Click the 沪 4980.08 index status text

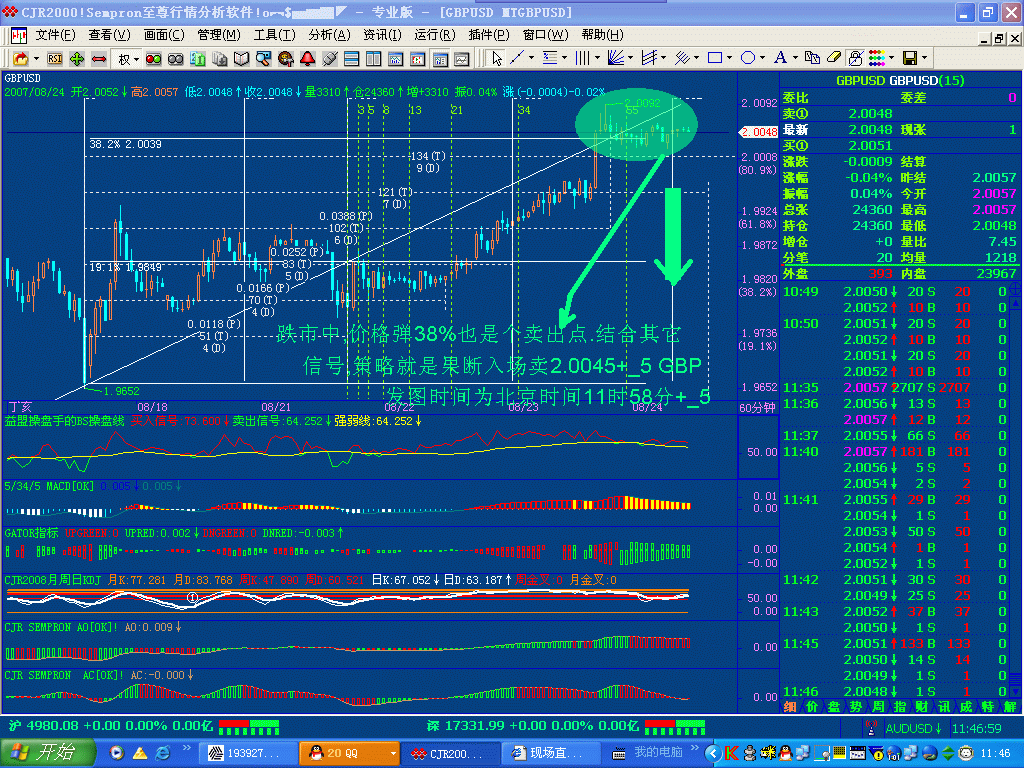click(110, 726)
